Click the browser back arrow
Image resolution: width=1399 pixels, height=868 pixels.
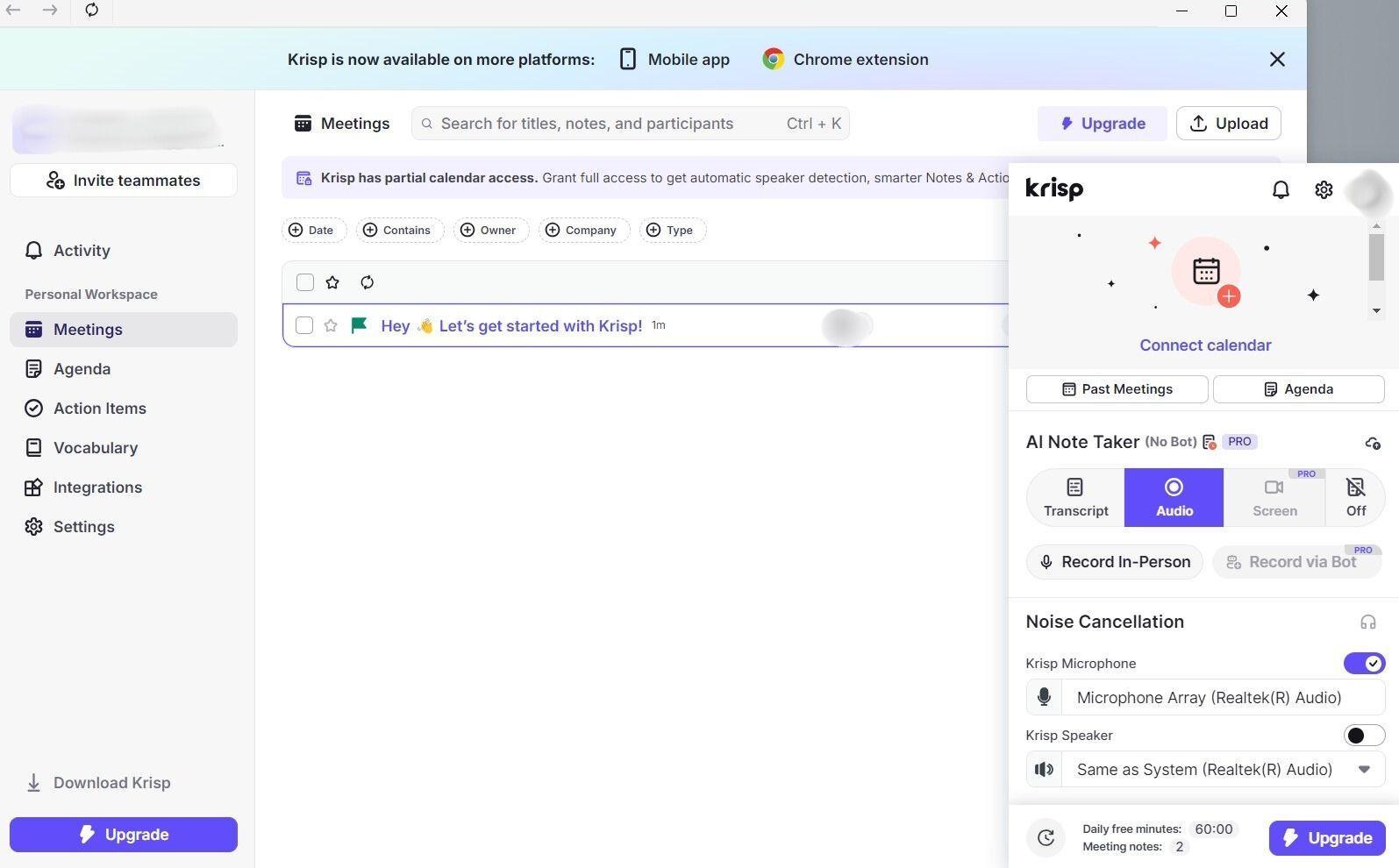tap(13, 11)
